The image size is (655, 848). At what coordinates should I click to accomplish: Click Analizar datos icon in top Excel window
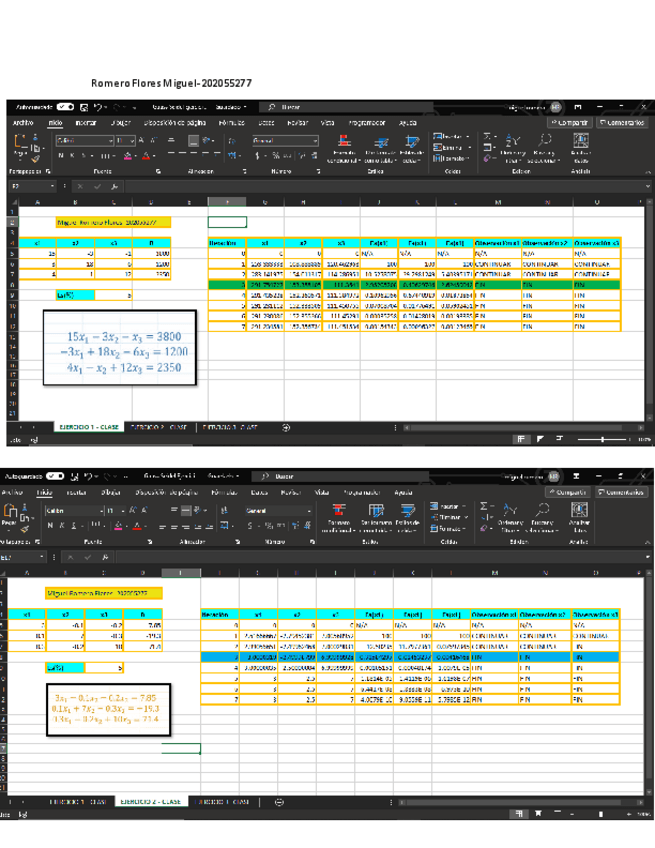point(580,147)
